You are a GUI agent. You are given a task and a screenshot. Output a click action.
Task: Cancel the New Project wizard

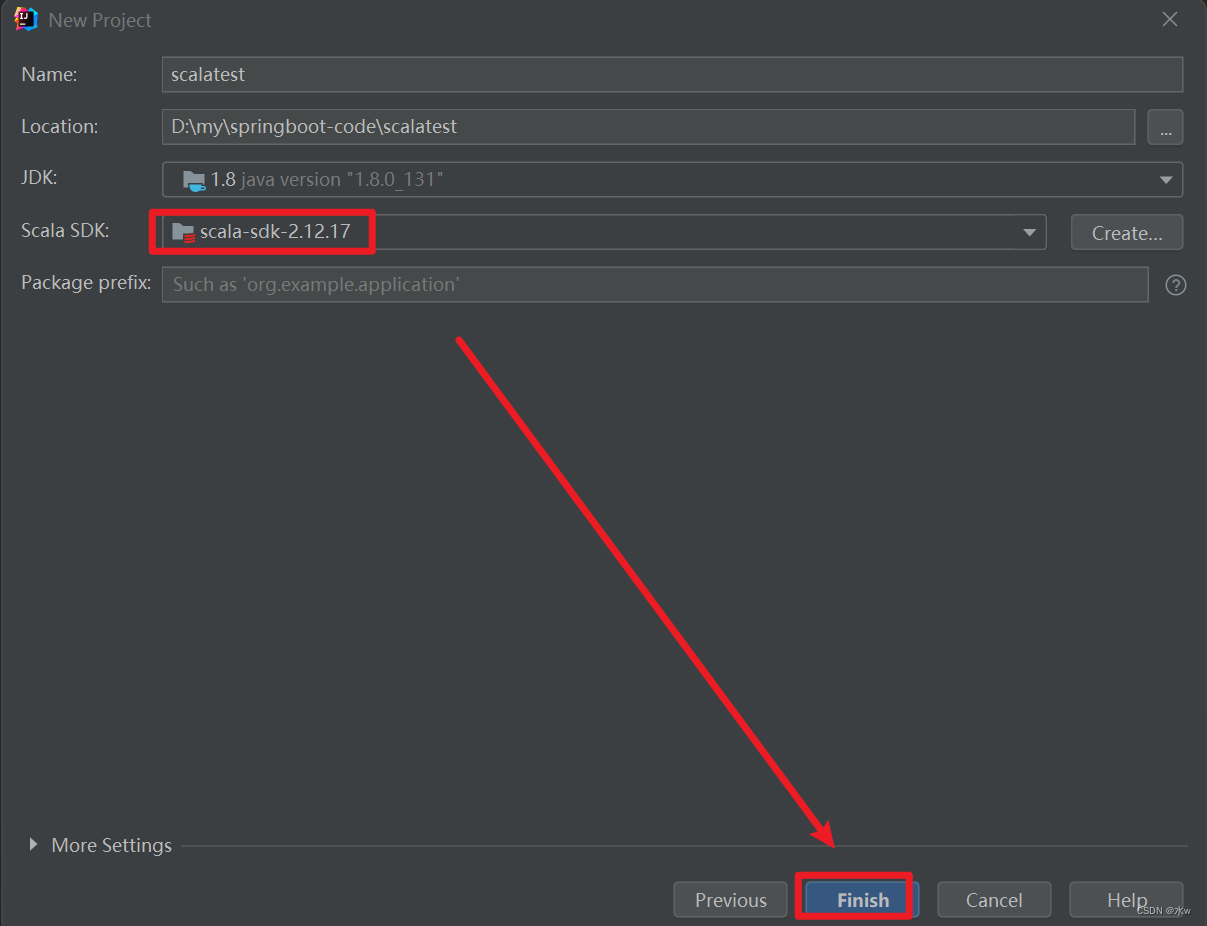[x=994, y=900]
